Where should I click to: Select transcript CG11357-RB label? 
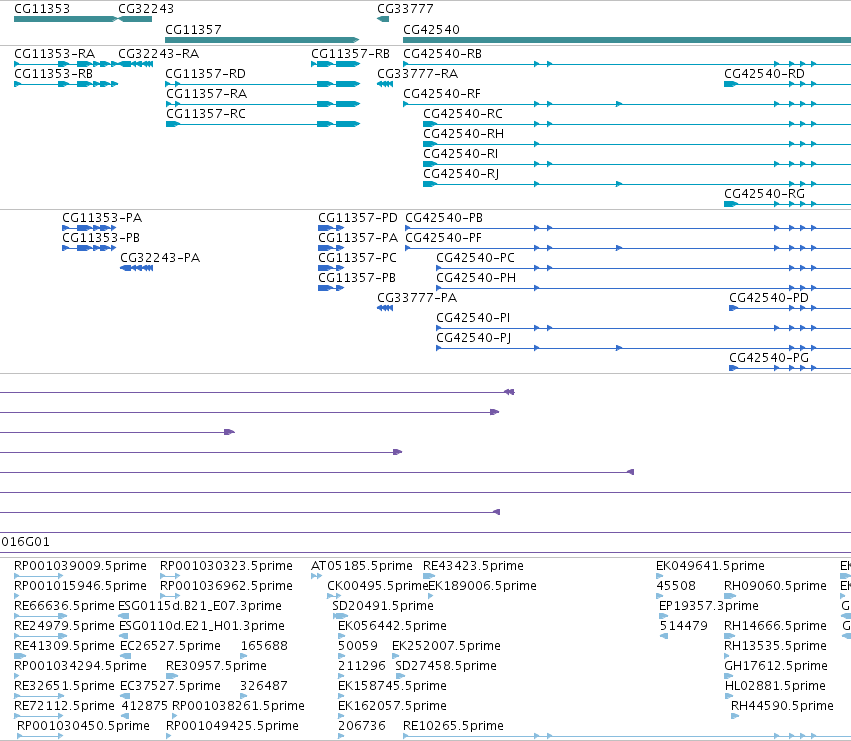[351, 54]
